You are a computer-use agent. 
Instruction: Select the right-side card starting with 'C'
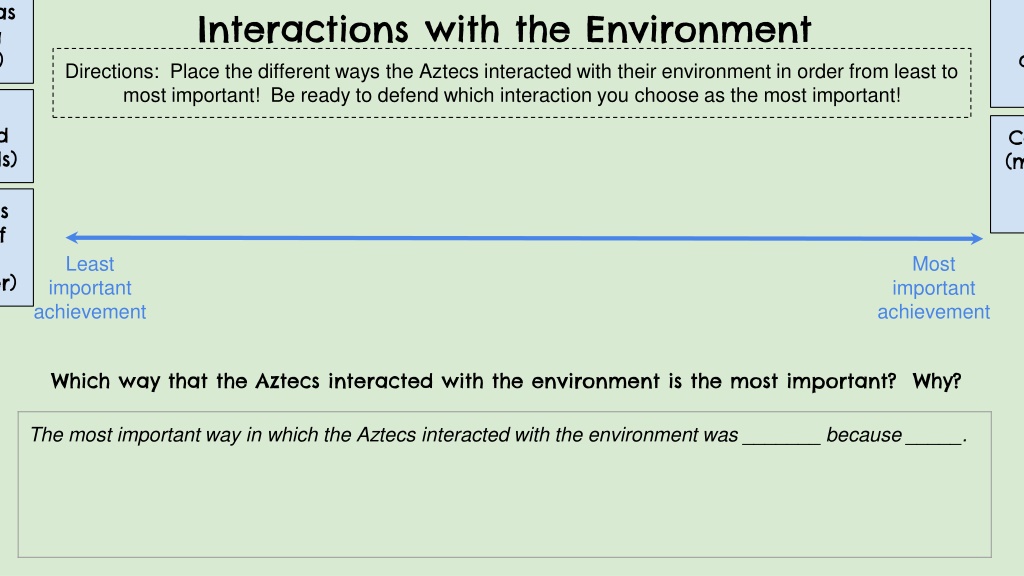coord(1007,174)
